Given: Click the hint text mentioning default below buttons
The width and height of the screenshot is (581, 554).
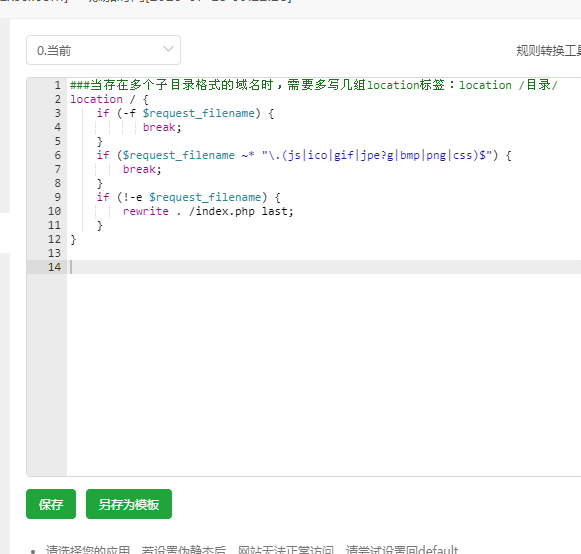Looking at the screenshot, I should 252,549.
